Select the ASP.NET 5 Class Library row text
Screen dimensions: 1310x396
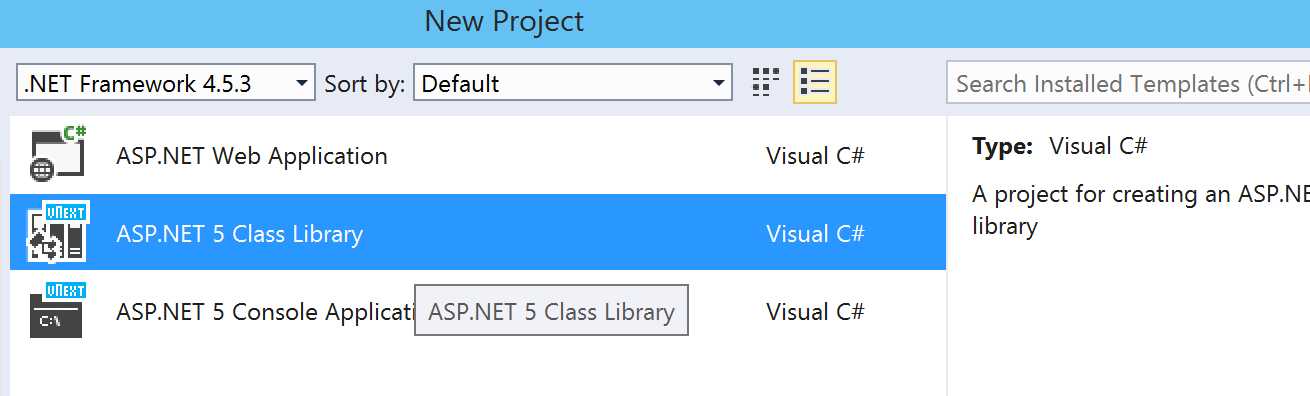pyautogui.click(x=240, y=234)
